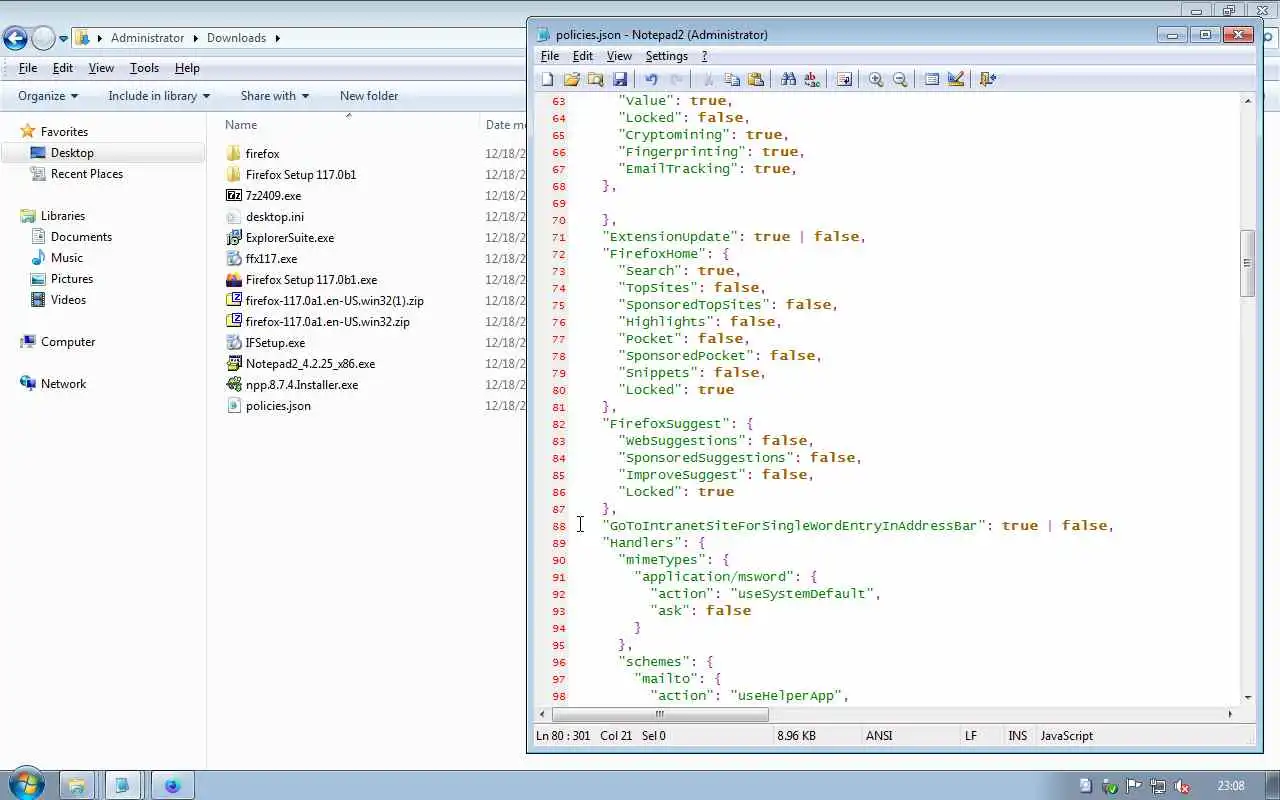The width and height of the screenshot is (1280, 800).
Task: Click the Firefox Nightly taskbar icon
Action: (x=172, y=786)
